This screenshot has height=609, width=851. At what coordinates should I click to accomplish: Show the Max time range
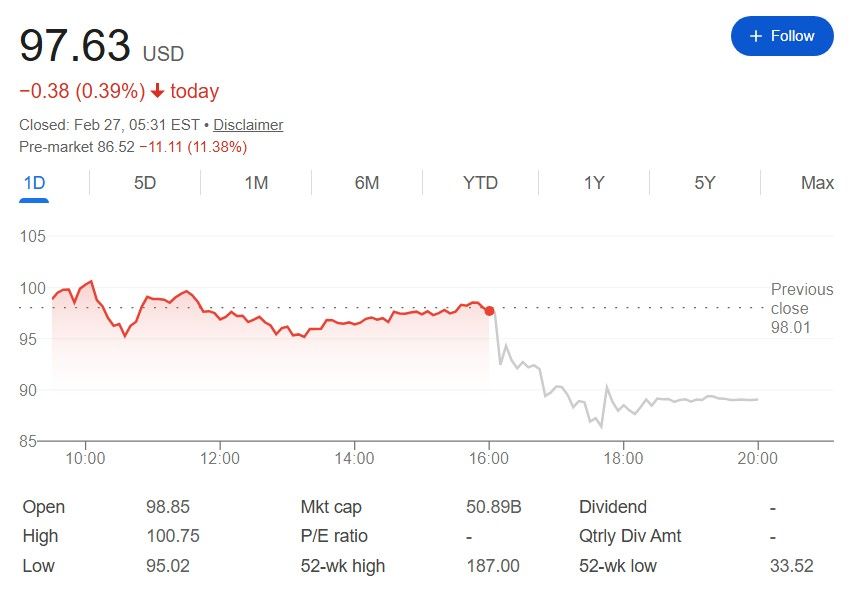point(817,183)
